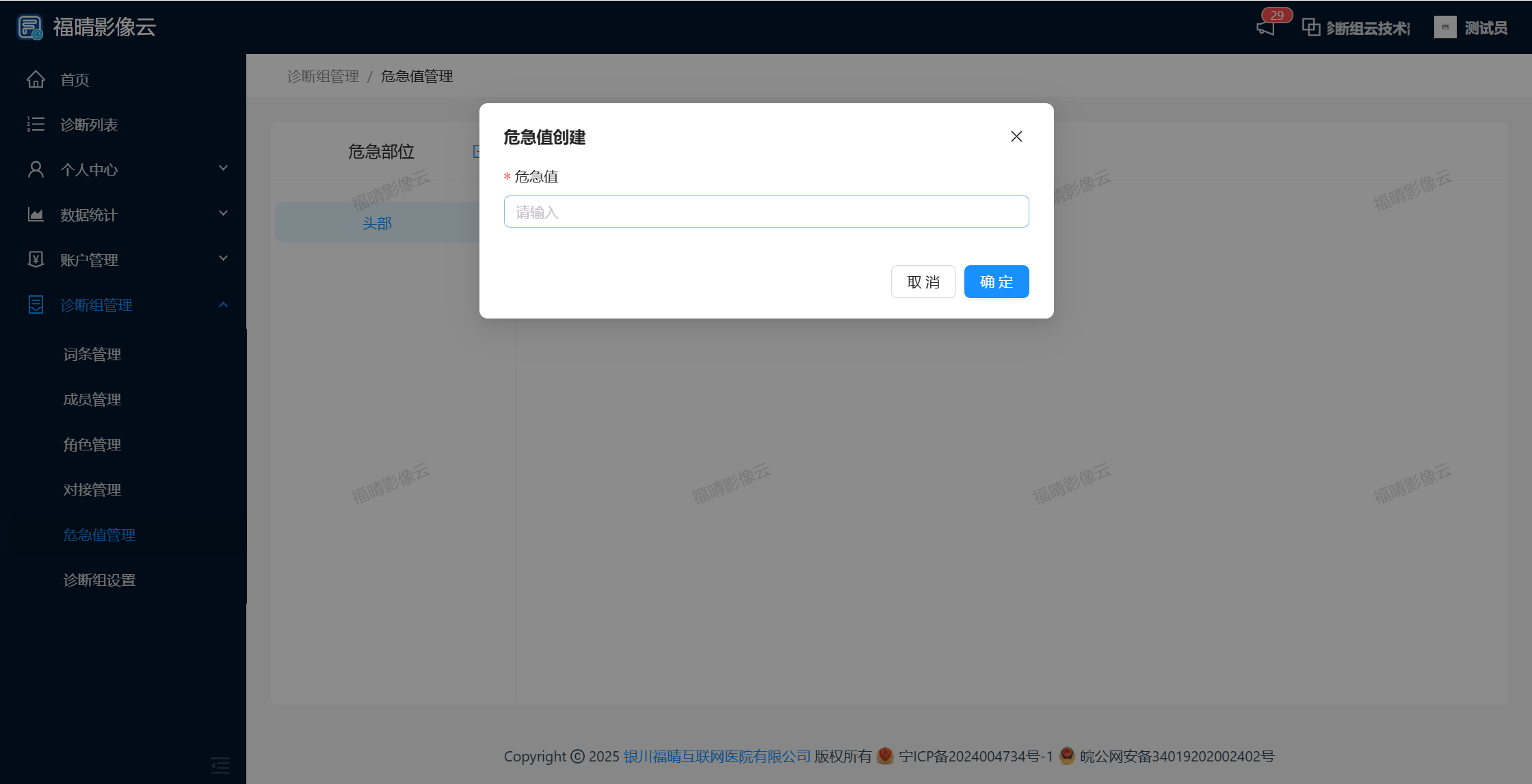Open 成员管理 menu item

click(92, 399)
